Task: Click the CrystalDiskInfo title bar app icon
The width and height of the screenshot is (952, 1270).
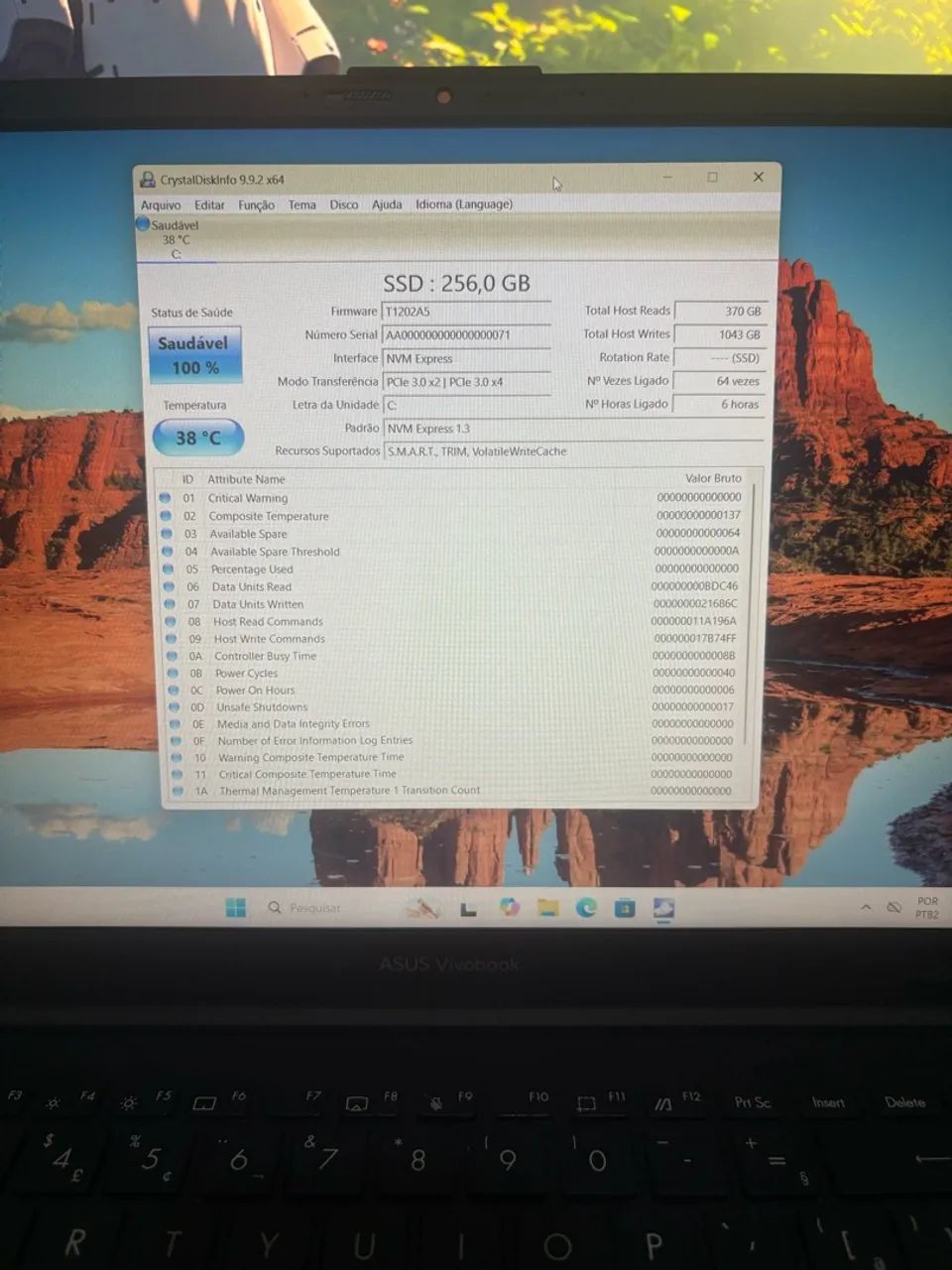Action: (x=148, y=180)
